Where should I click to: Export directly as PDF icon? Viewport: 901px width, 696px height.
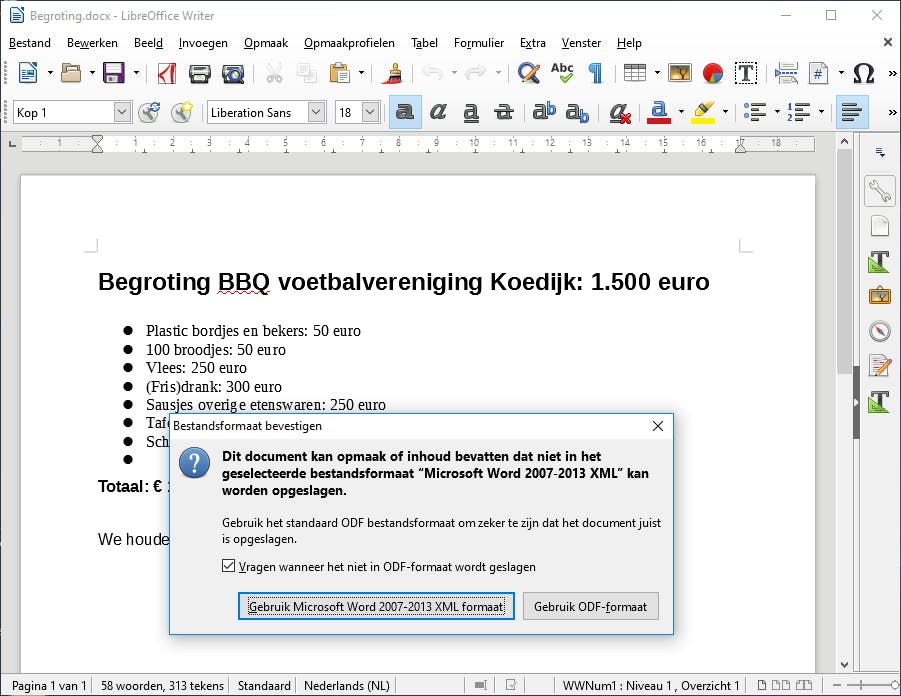(167, 73)
